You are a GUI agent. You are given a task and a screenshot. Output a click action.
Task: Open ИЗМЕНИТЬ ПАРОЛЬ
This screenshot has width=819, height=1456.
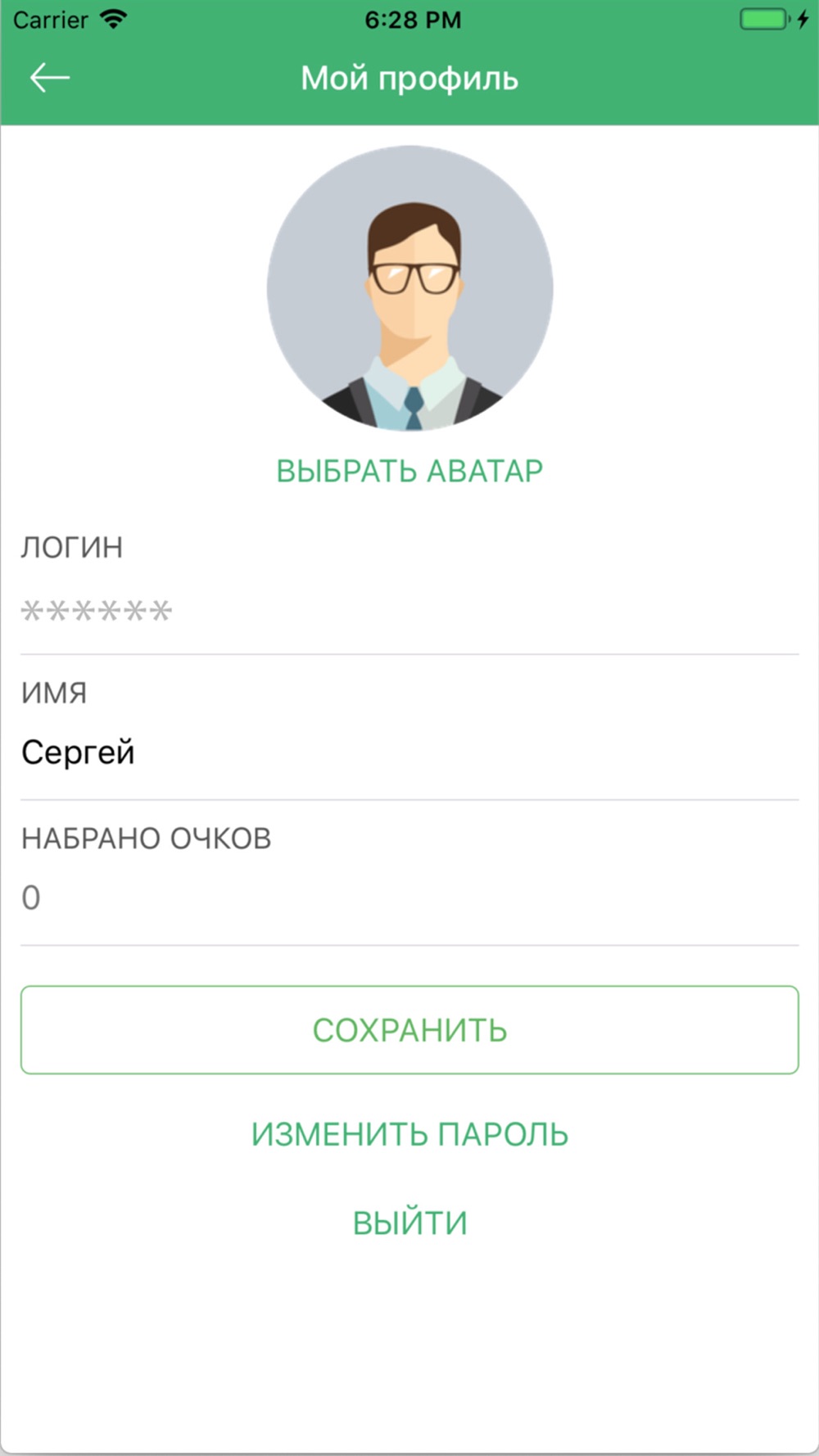tap(409, 1134)
